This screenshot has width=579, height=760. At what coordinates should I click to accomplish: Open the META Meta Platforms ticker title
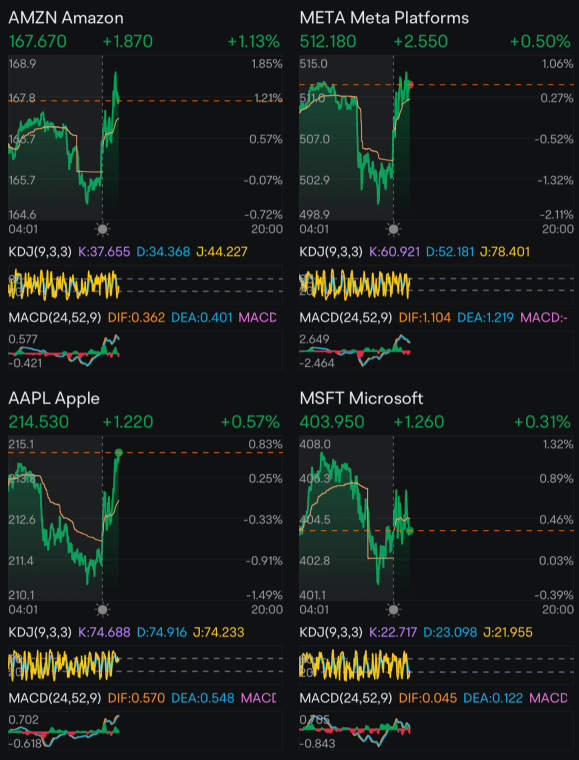coord(384,18)
